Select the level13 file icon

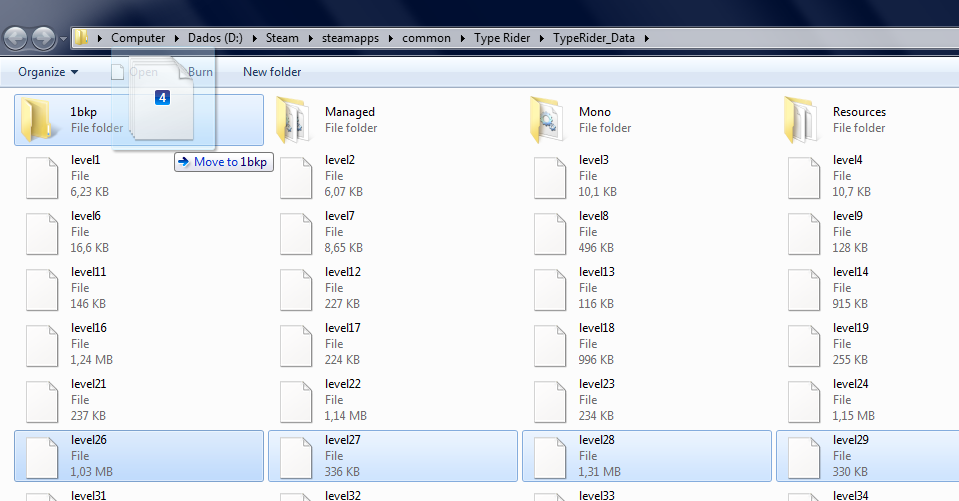coord(550,290)
